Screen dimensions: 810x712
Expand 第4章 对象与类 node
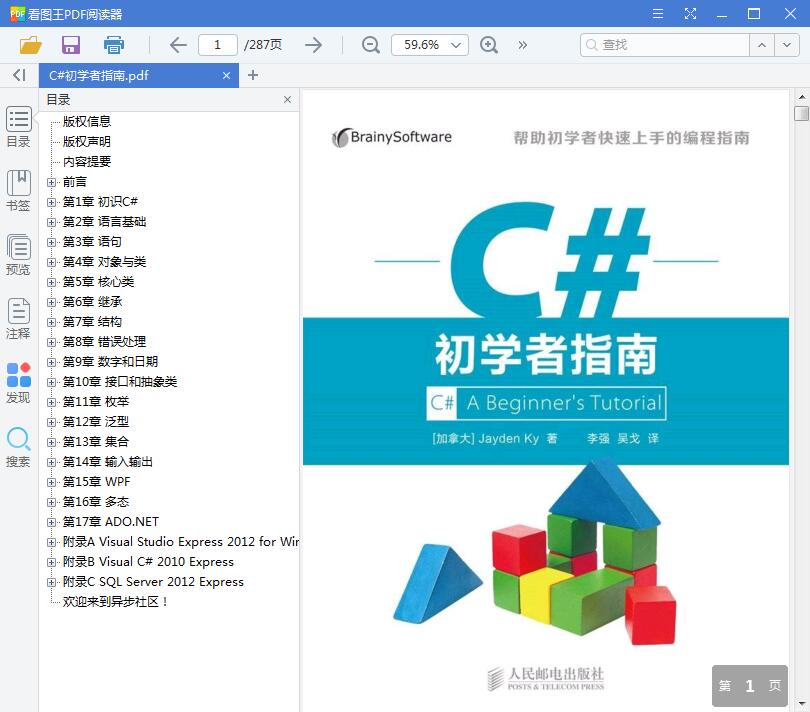(51, 262)
